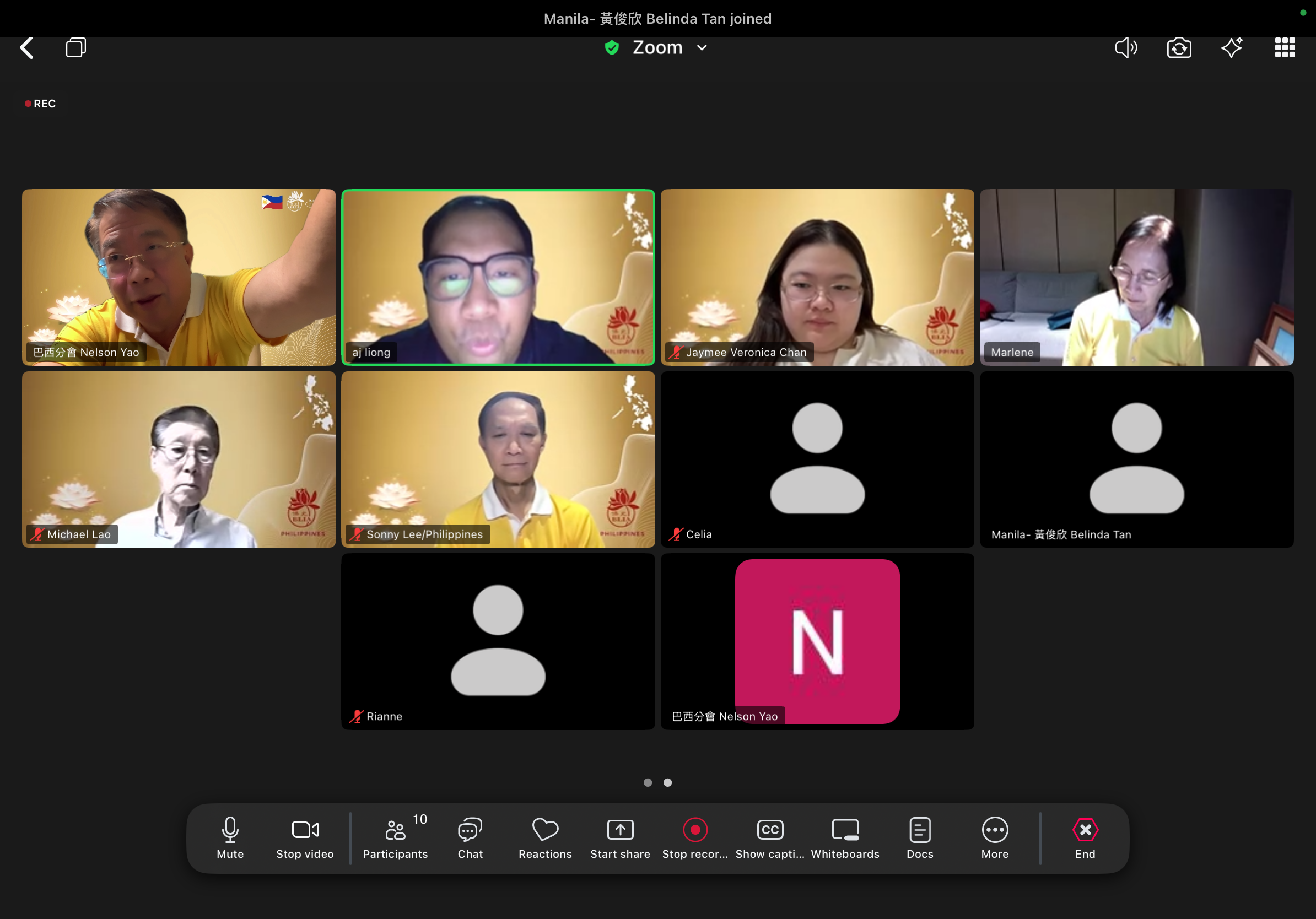
Task: Open Whiteboards from the toolbar
Action: 845,837
